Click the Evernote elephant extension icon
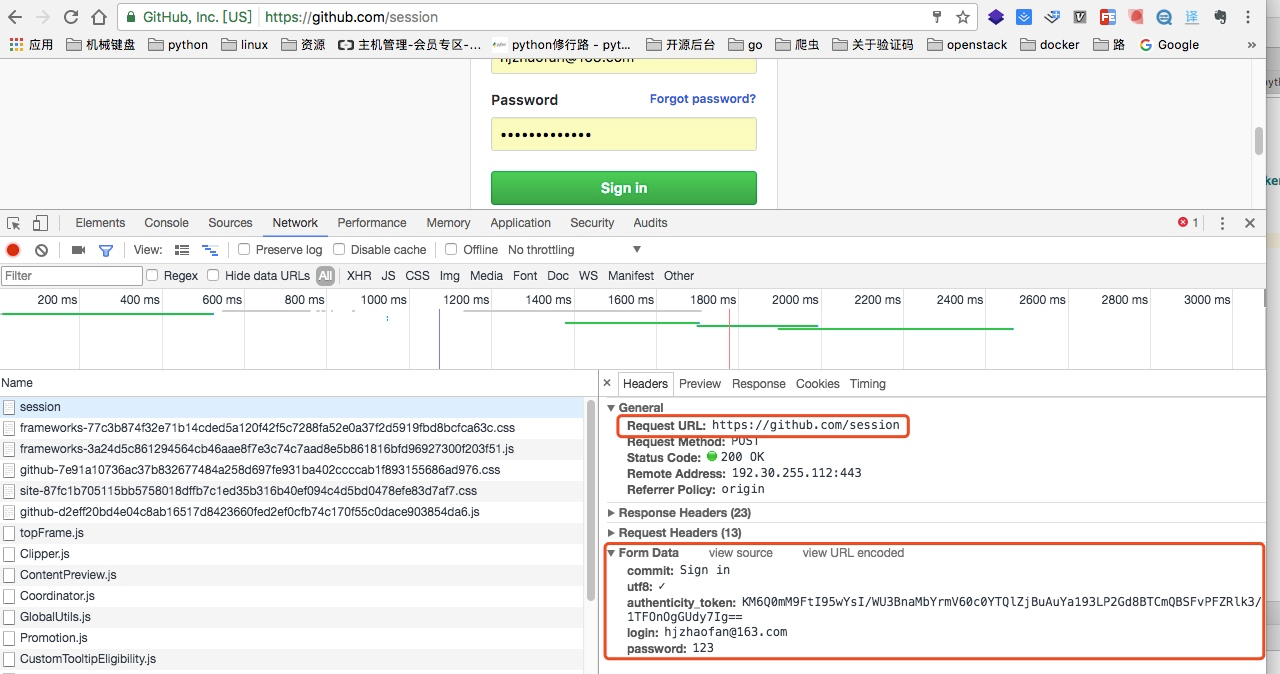Image resolution: width=1280 pixels, height=674 pixels. [1220, 17]
